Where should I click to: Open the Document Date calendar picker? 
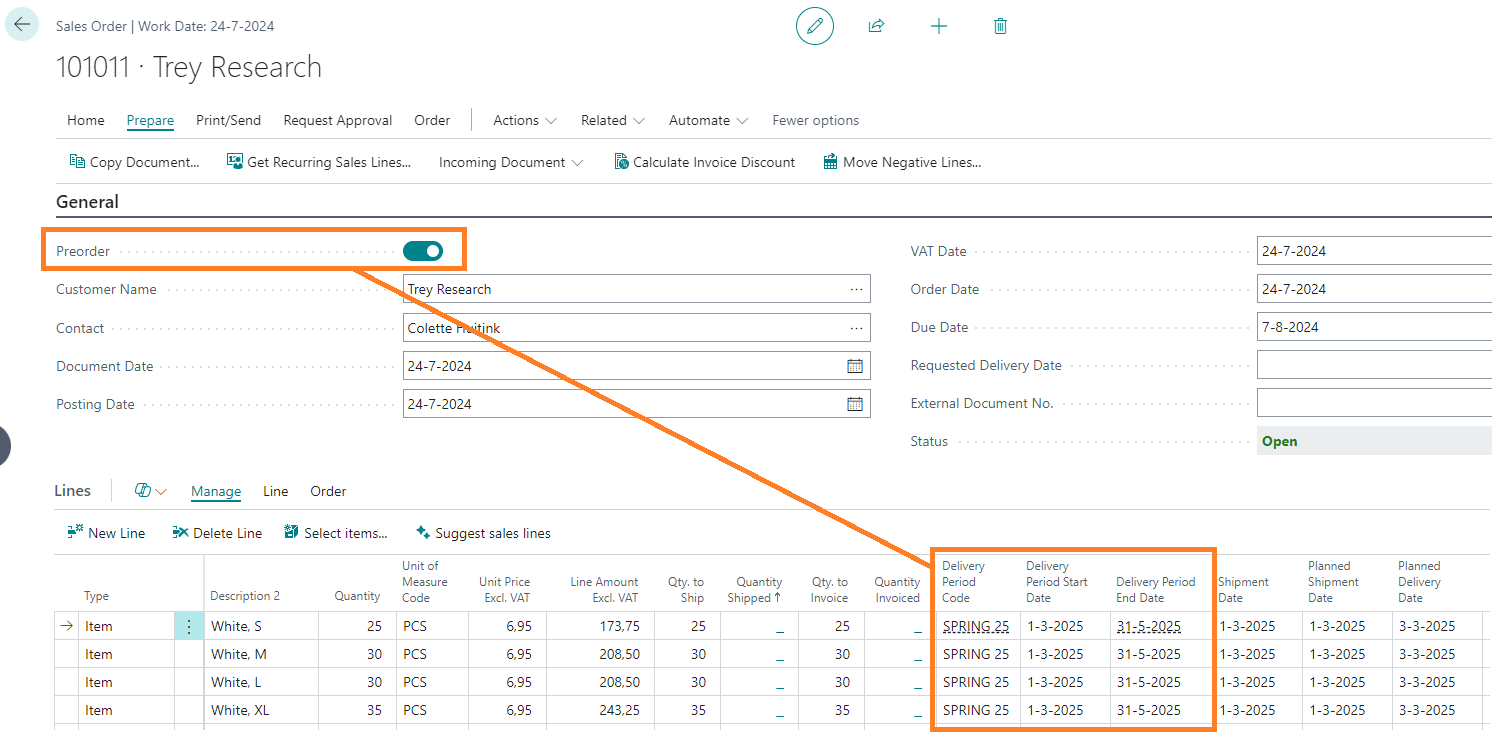point(854,366)
